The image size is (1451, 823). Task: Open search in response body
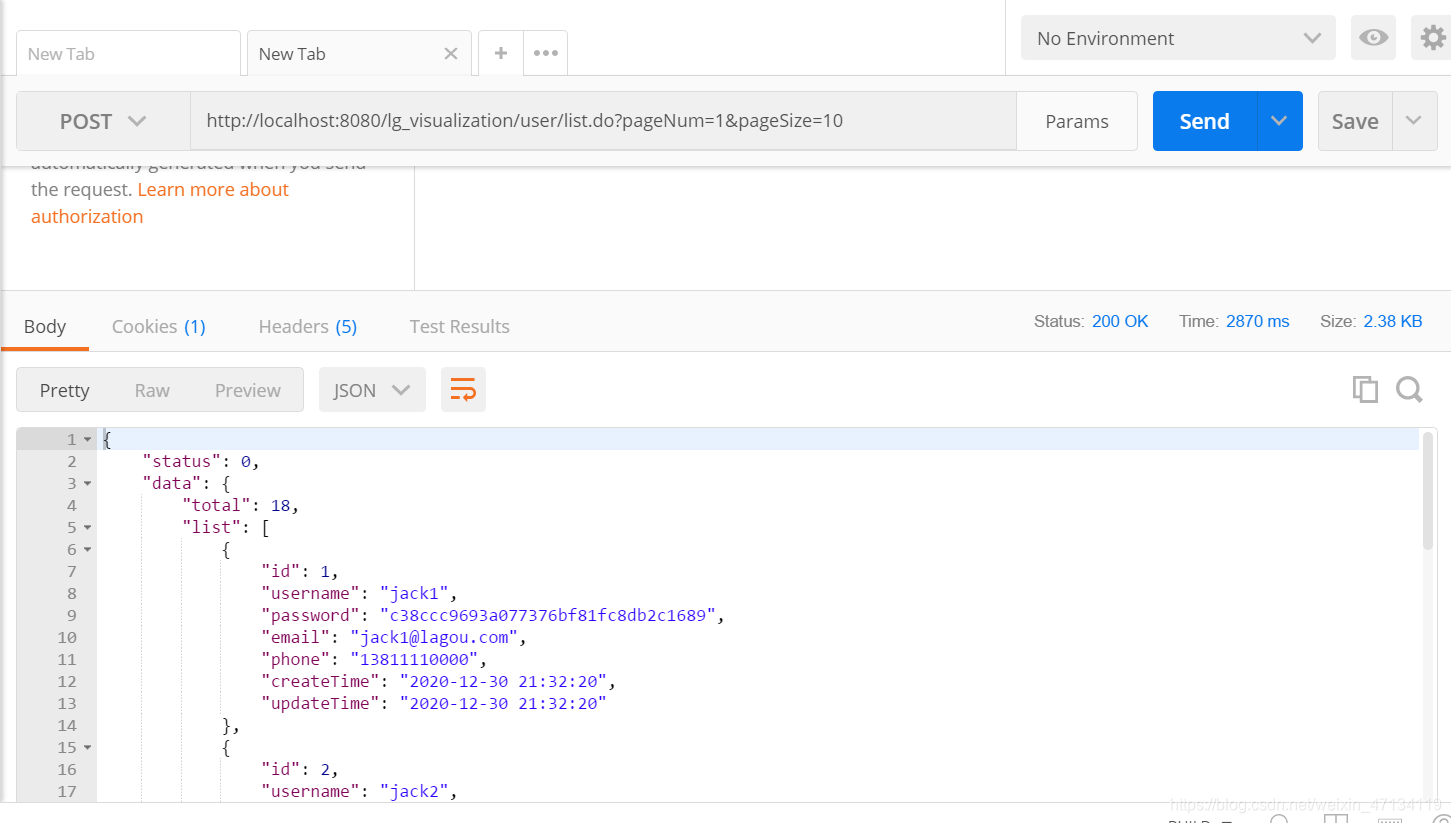point(1409,389)
